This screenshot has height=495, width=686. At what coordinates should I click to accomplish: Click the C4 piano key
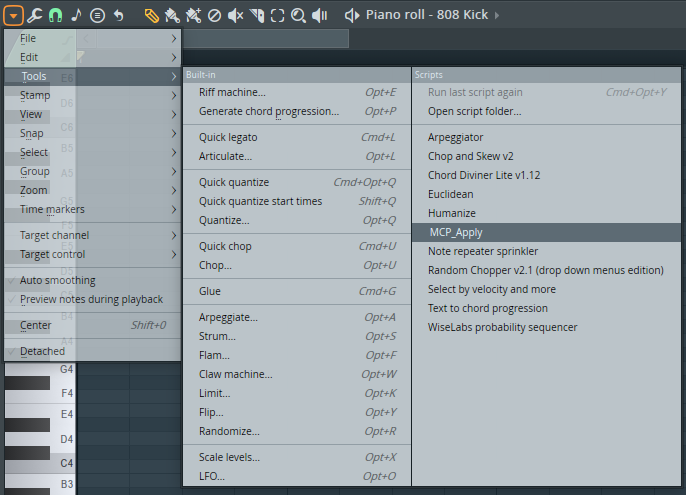[61, 465]
